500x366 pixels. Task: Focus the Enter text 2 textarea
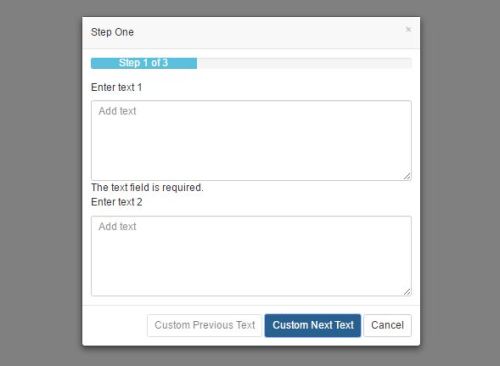tap(251, 256)
